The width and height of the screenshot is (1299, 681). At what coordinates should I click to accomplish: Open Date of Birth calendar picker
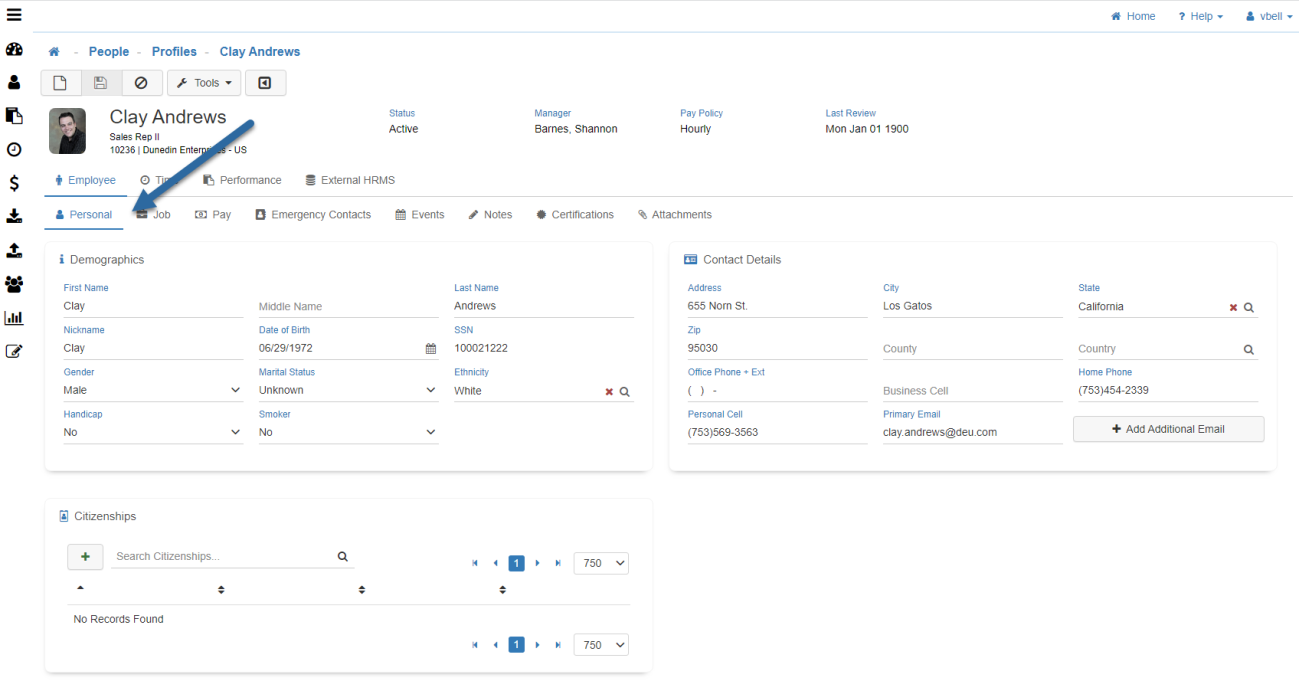click(x=431, y=349)
